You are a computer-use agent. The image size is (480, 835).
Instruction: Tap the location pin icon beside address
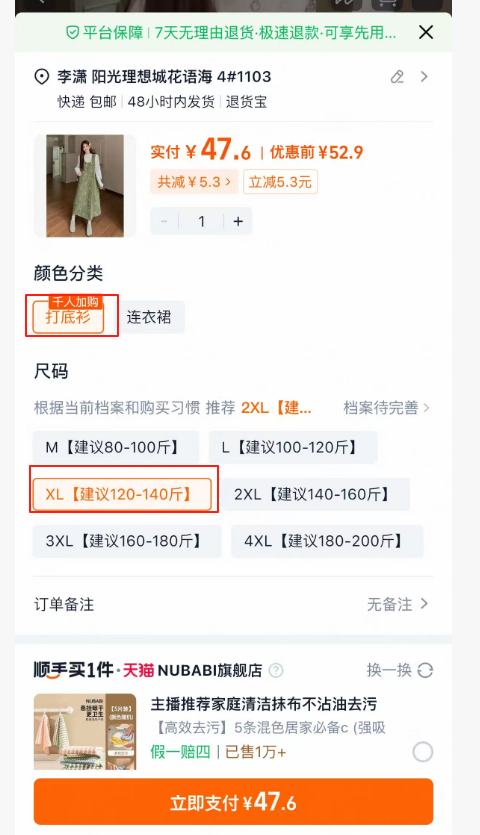42,77
